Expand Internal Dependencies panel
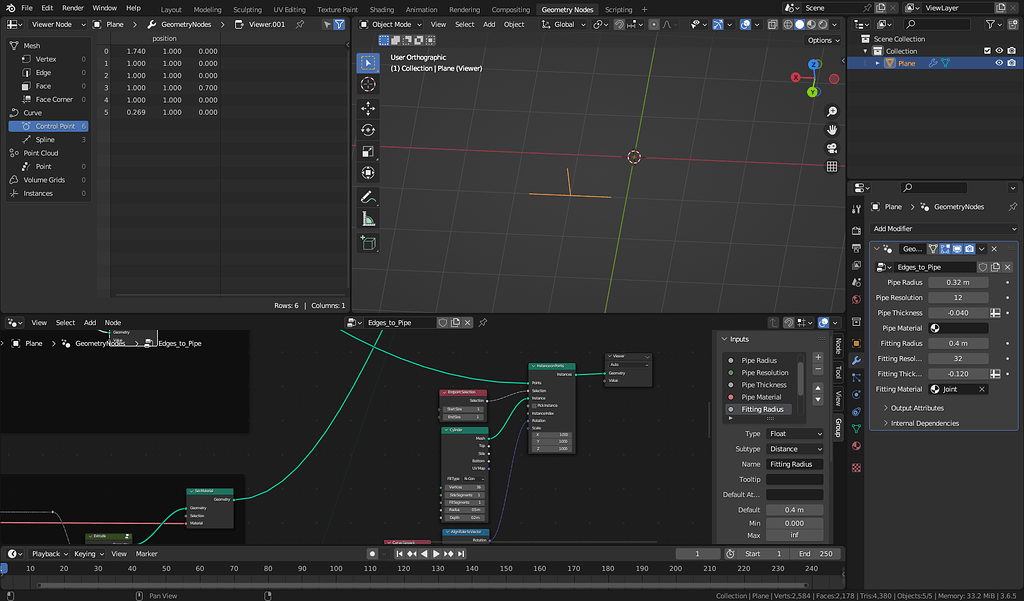 [924, 423]
